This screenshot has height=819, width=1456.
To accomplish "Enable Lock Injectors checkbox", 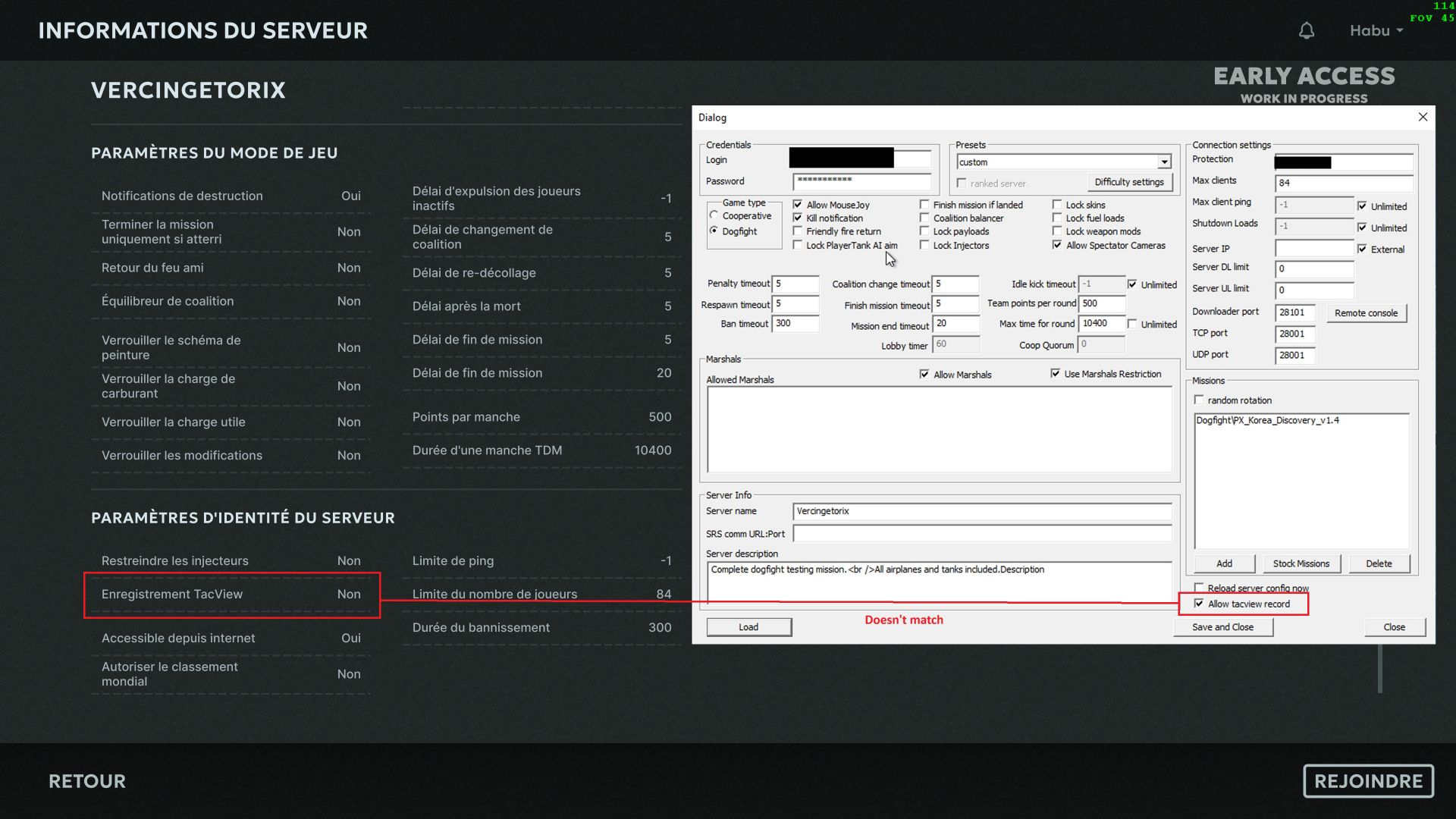I will [x=924, y=245].
